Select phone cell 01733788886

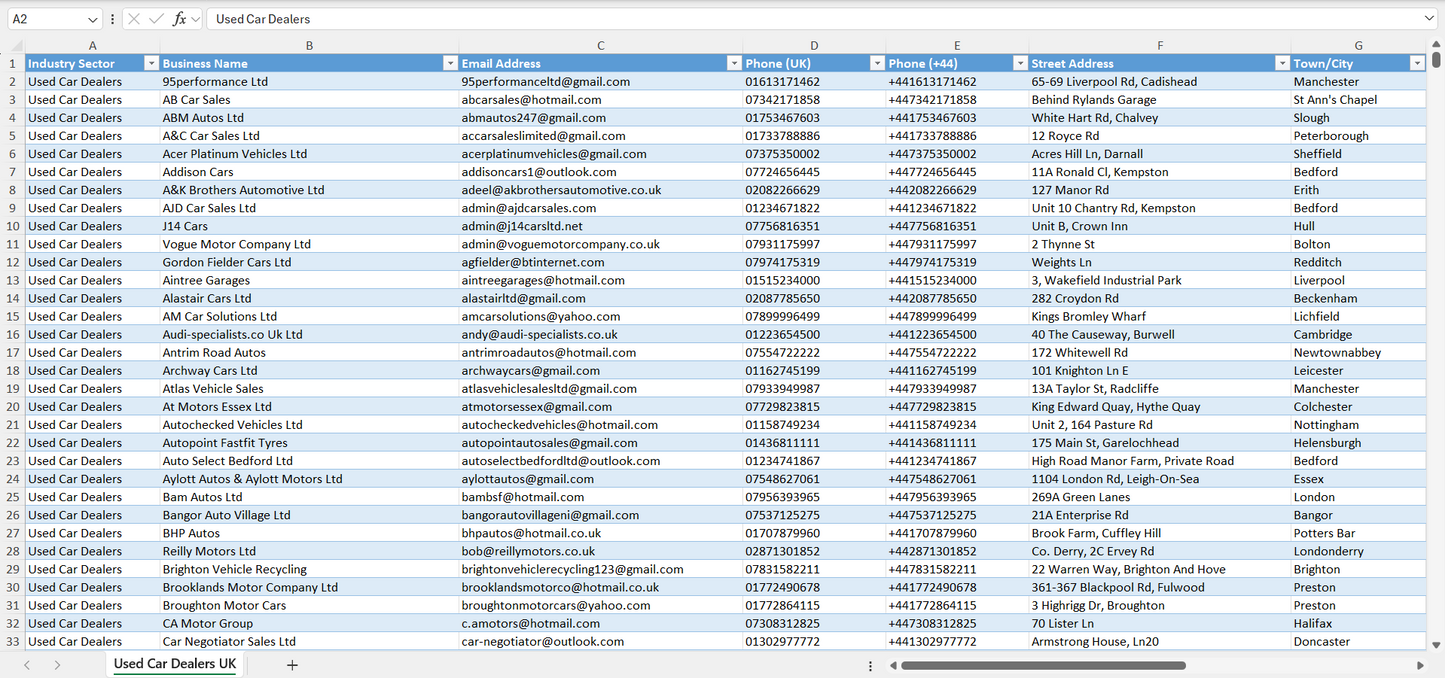pyautogui.click(x=814, y=136)
